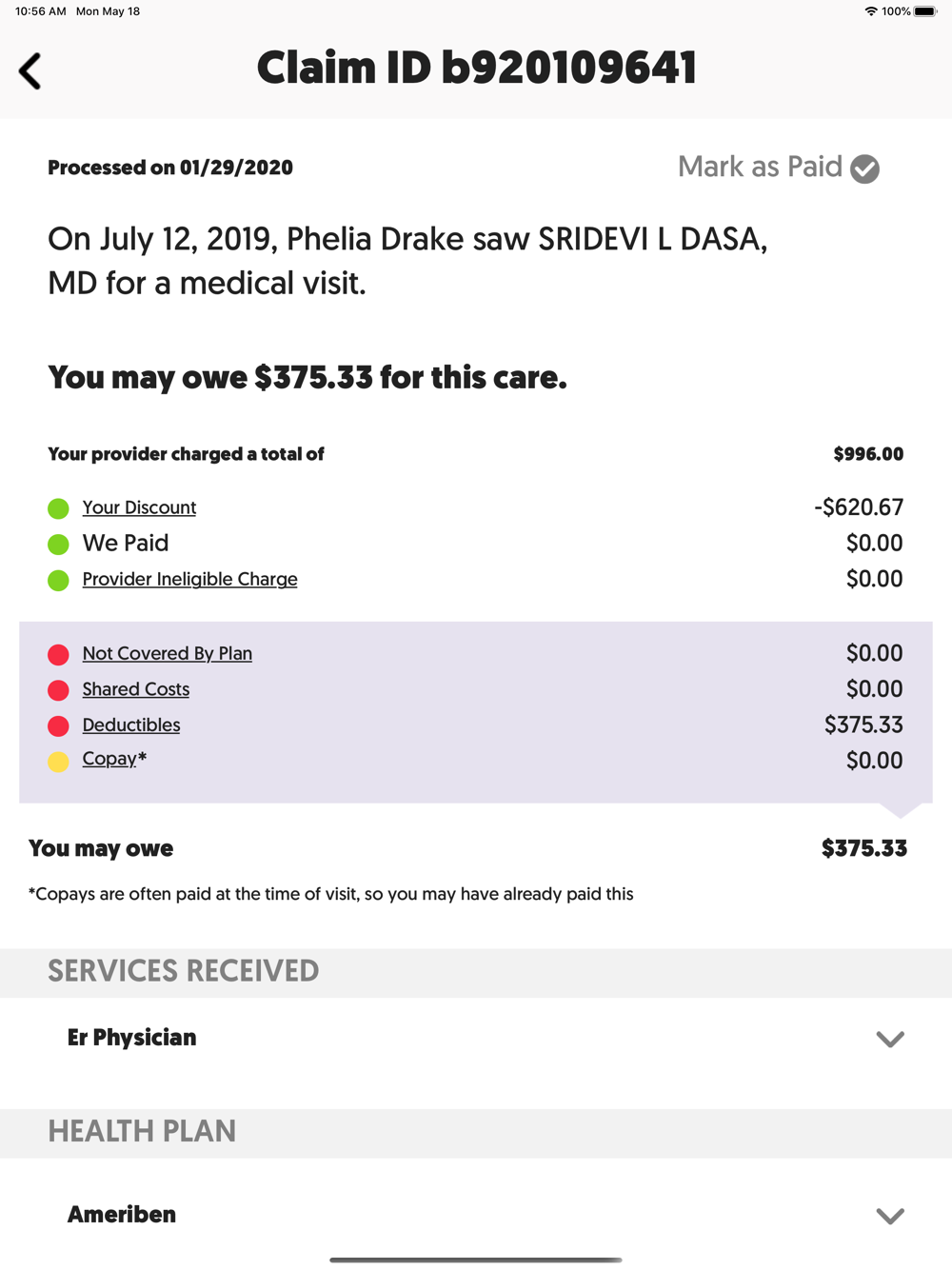Tap the Er Physician service row
The height and width of the screenshot is (1270, 952).
(x=476, y=1038)
